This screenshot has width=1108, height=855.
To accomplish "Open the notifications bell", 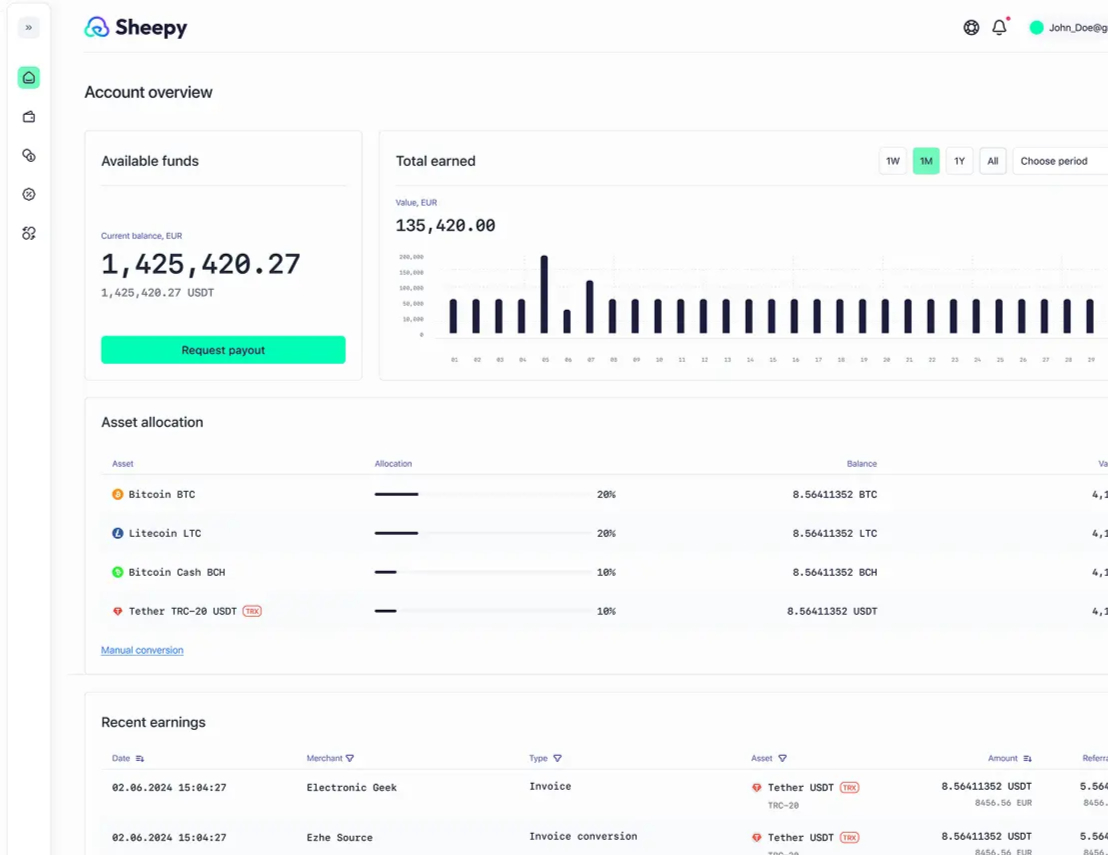I will (999, 28).
